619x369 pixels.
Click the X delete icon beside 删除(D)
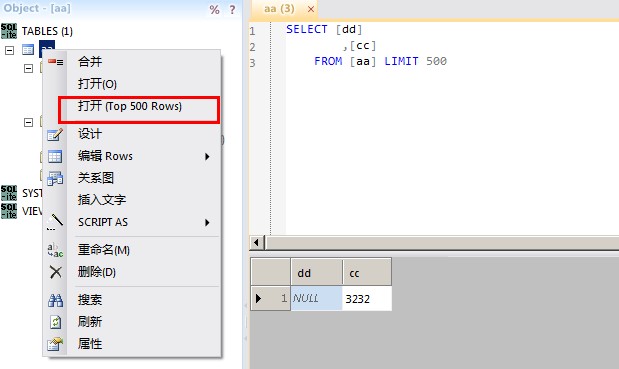coord(56,272)
